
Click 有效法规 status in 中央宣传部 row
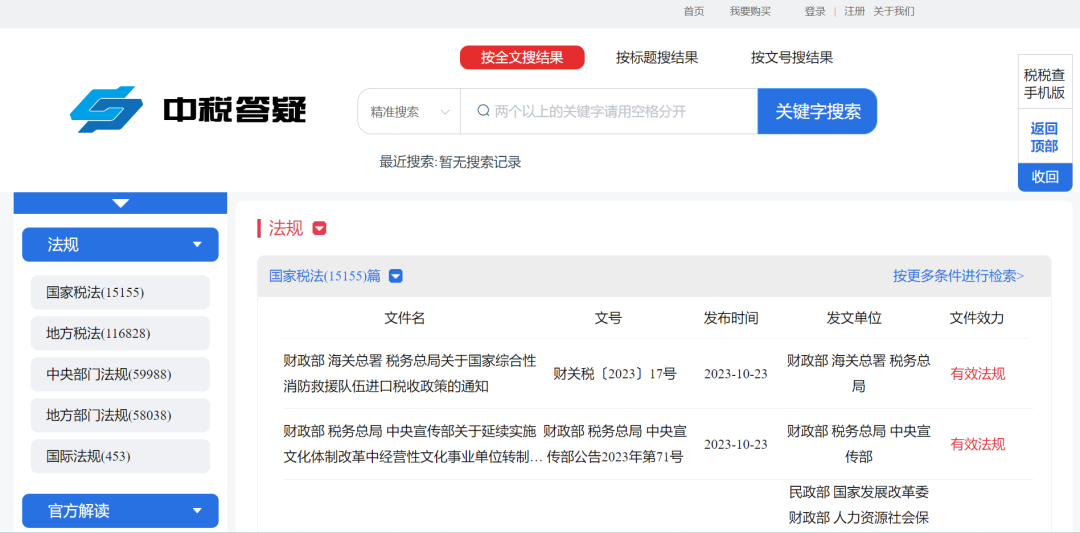(978, 444)
